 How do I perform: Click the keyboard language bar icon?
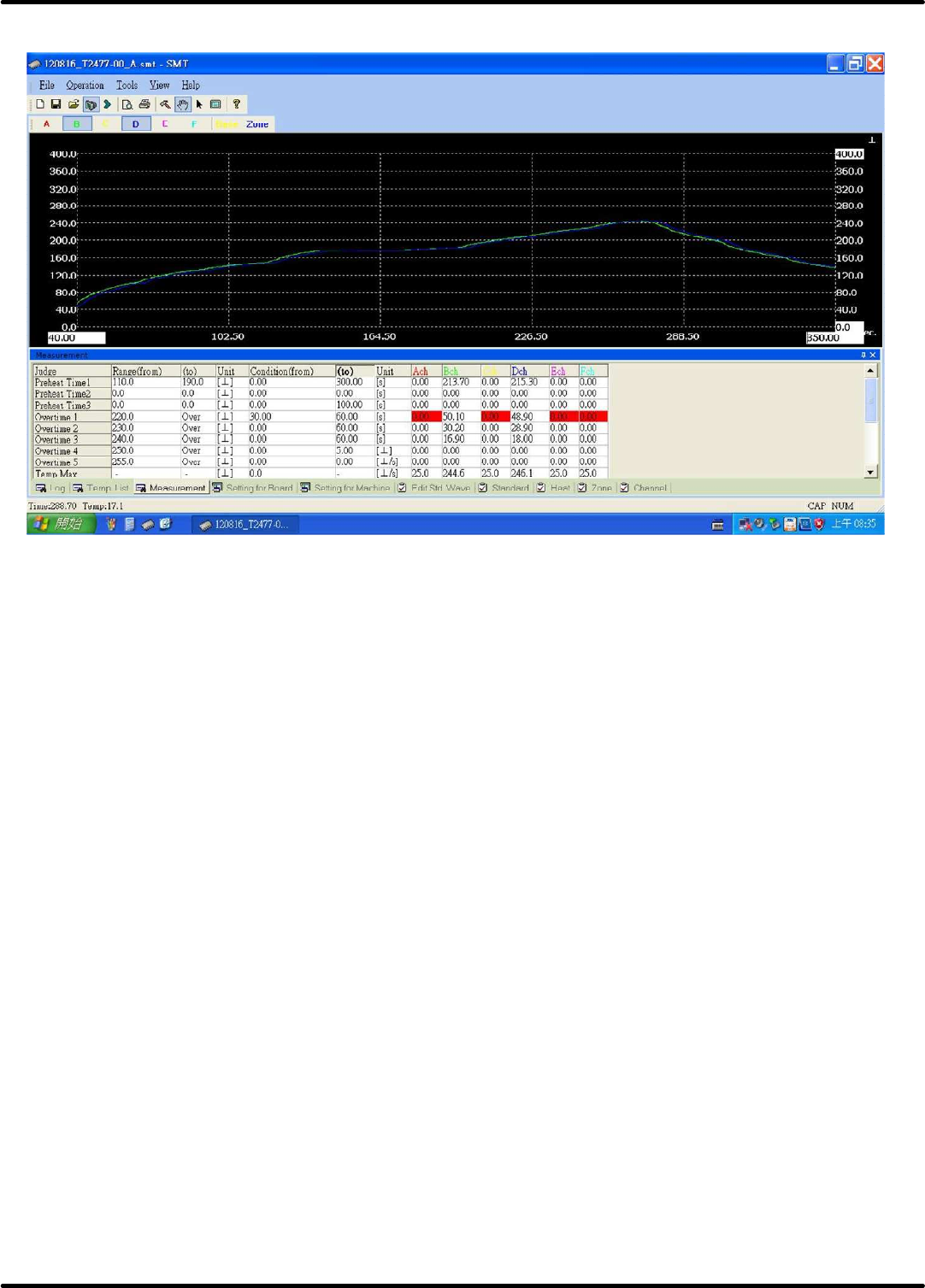[718, 525]
